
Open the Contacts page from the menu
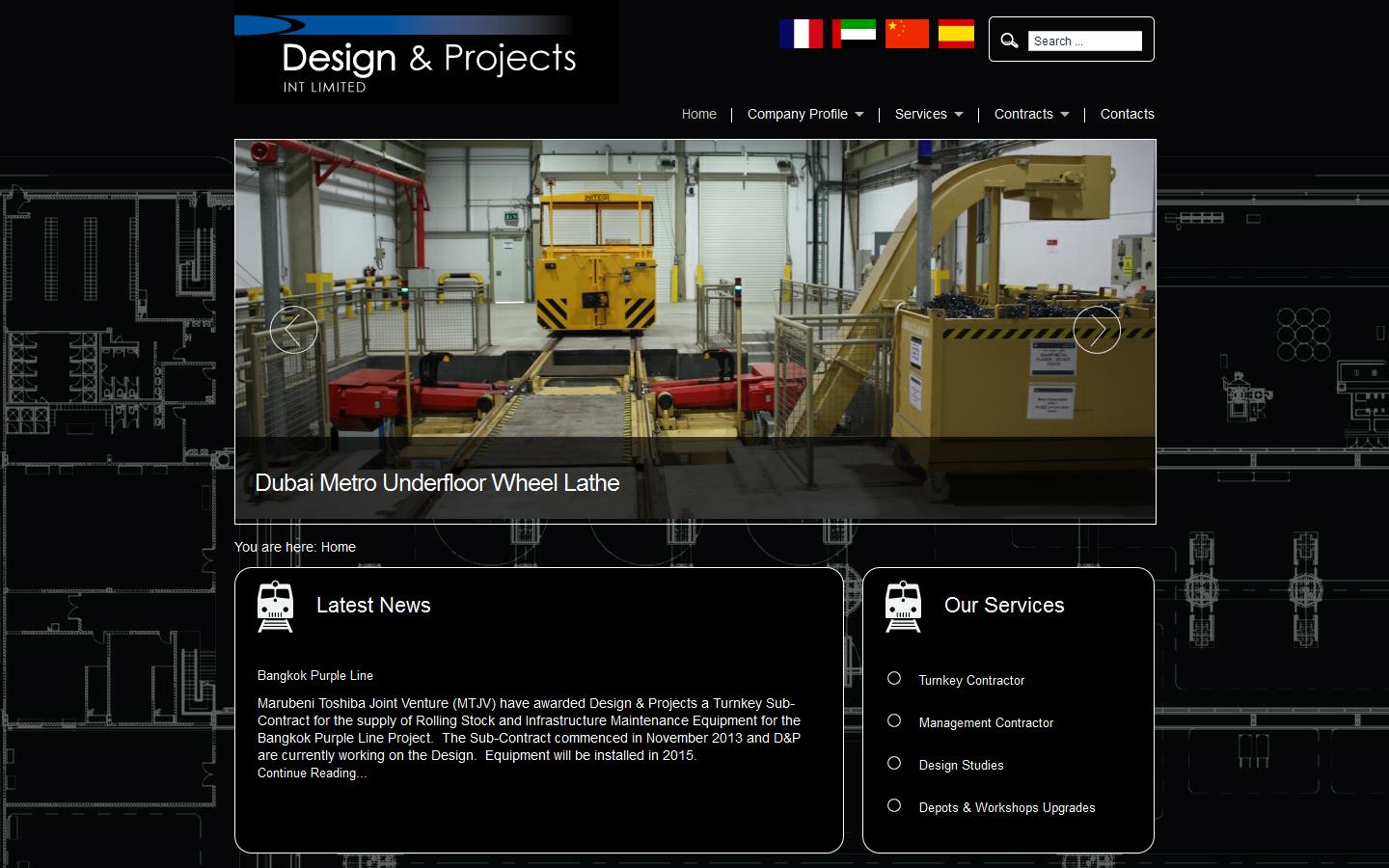pos(1127,114)
